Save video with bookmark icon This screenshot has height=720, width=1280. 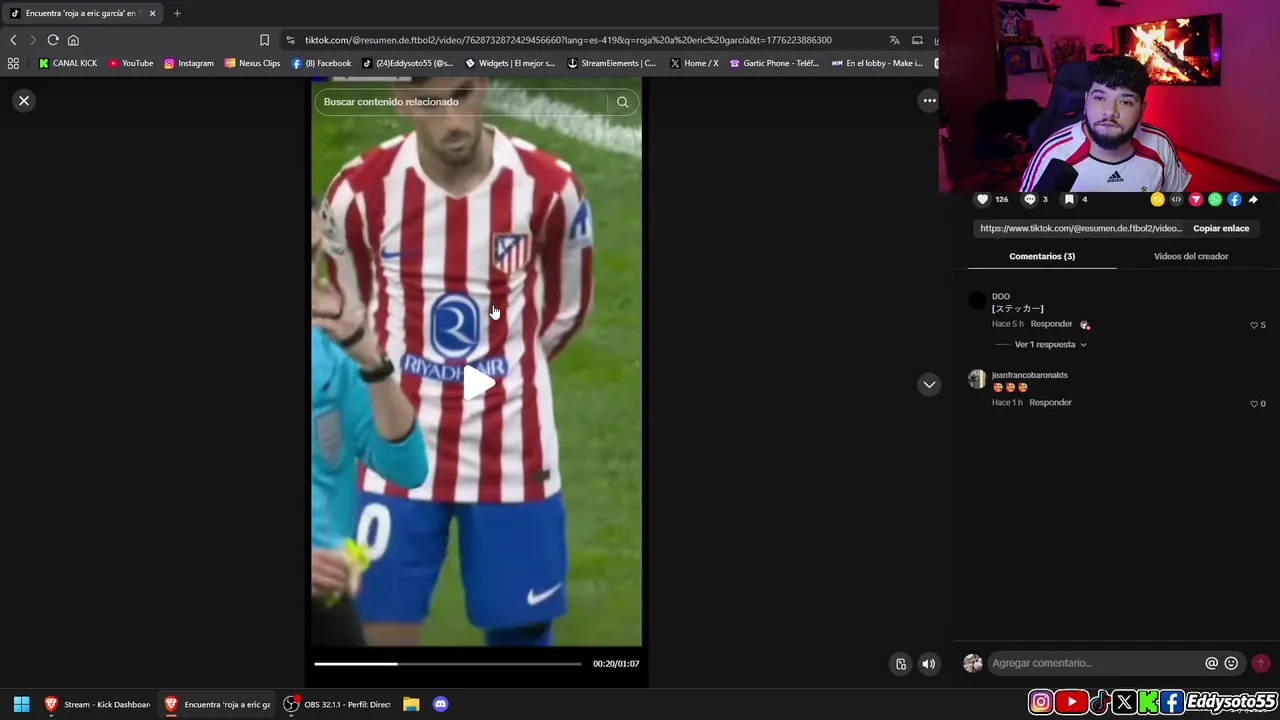(1069, 199)
